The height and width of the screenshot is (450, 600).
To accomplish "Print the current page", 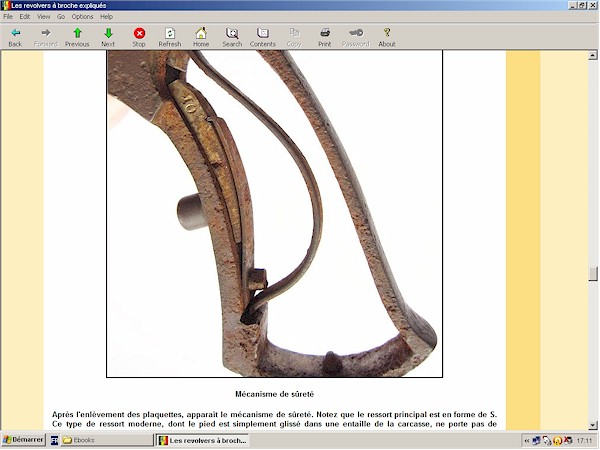I will click(x=325, y=37).
